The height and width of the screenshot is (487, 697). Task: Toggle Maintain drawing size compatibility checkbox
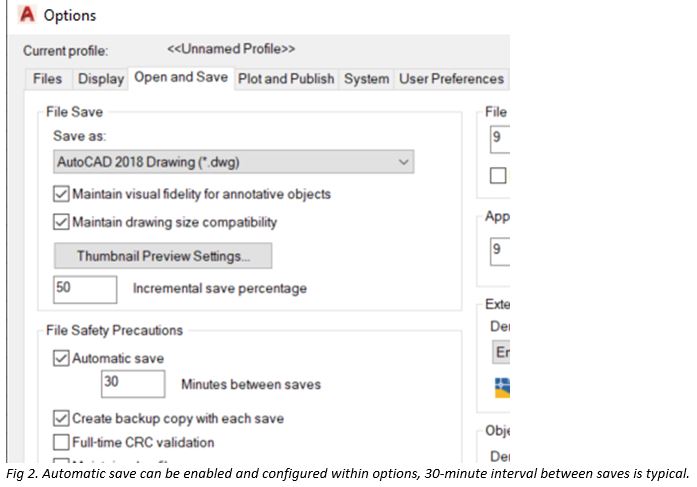[61, 222]
